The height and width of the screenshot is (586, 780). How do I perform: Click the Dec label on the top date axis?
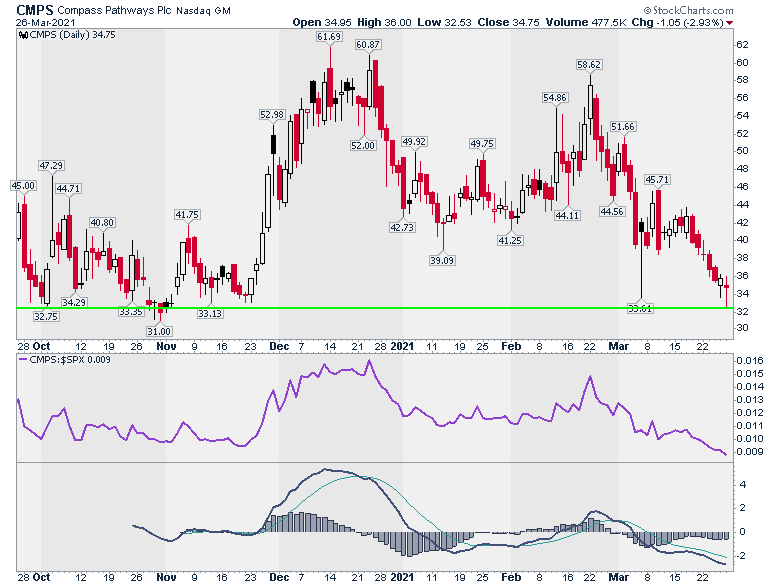(280, 346)
